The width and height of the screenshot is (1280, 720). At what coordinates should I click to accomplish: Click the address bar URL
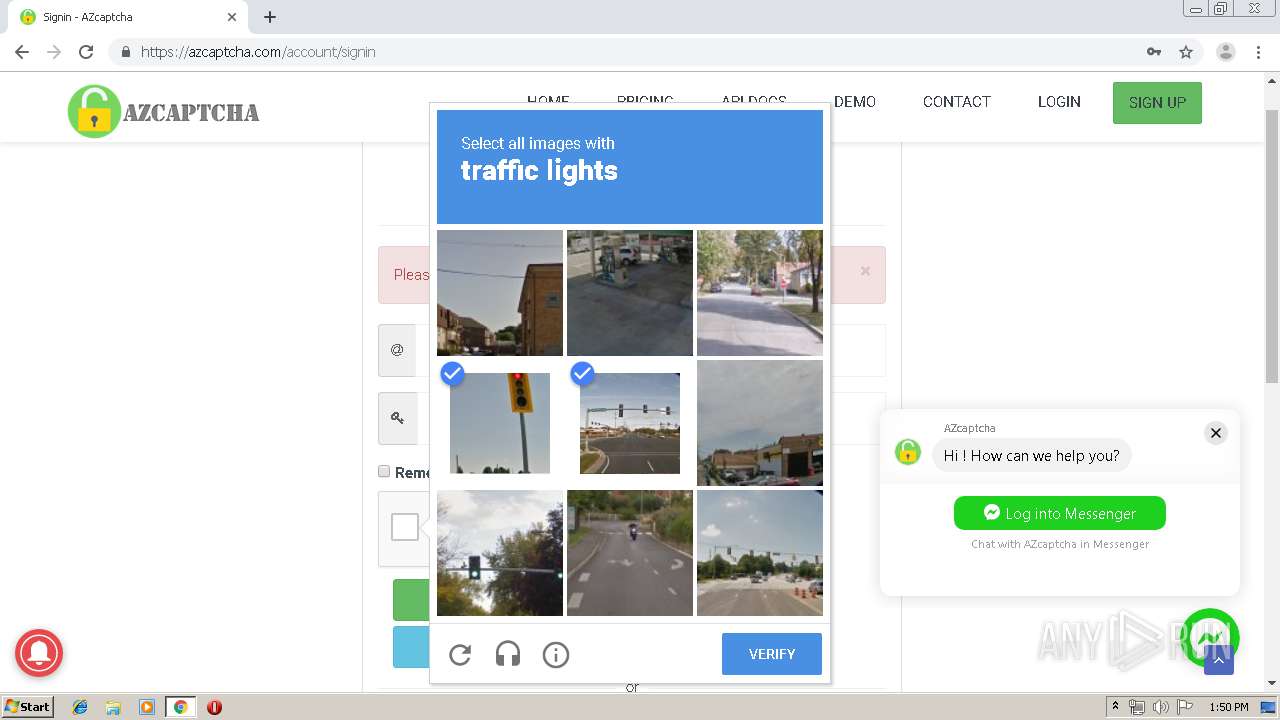[258, 52]
